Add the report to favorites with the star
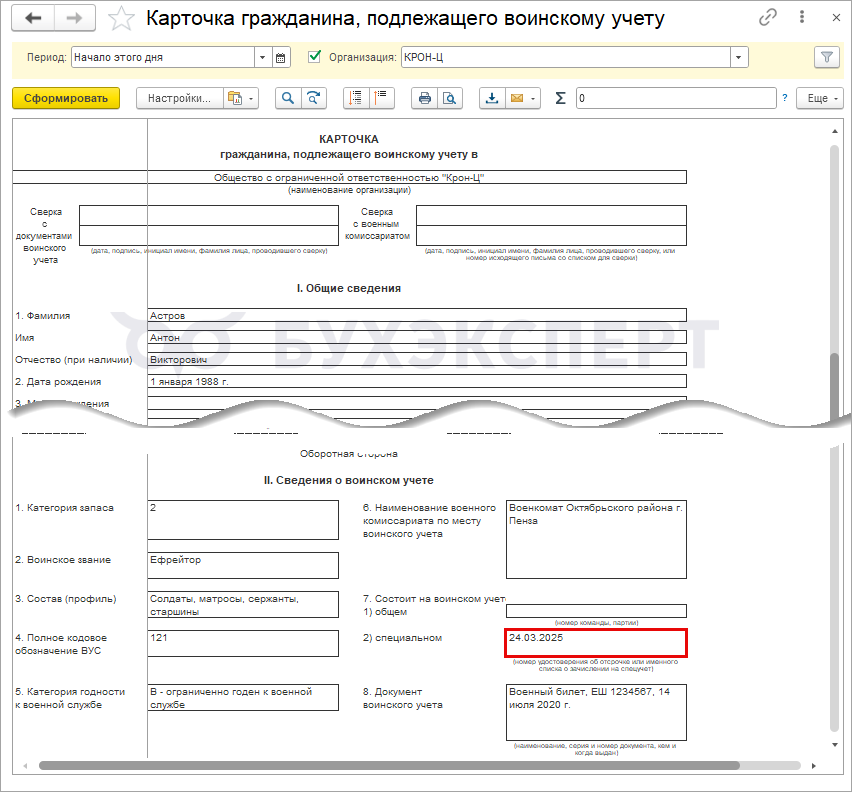 (x=121, y=18)
